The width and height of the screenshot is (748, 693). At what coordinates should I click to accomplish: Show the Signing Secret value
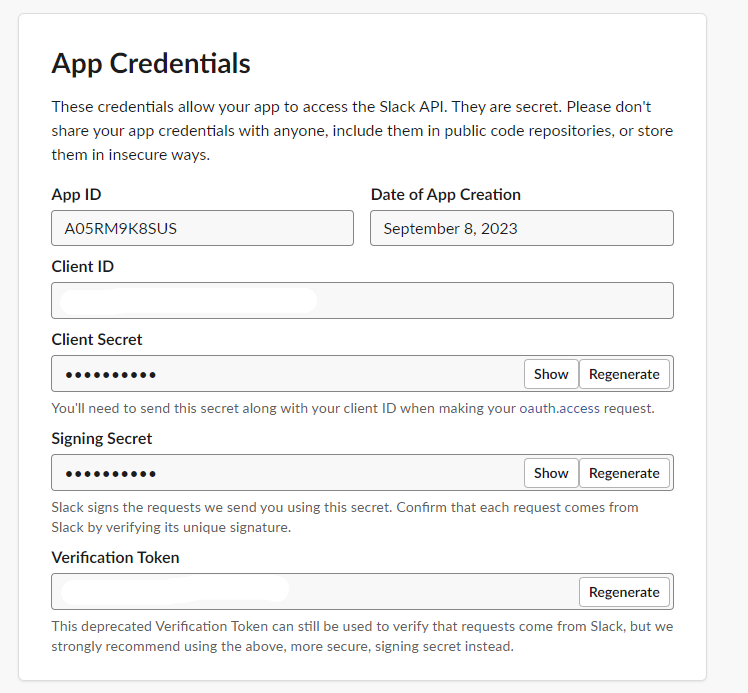tap(551, 473)
